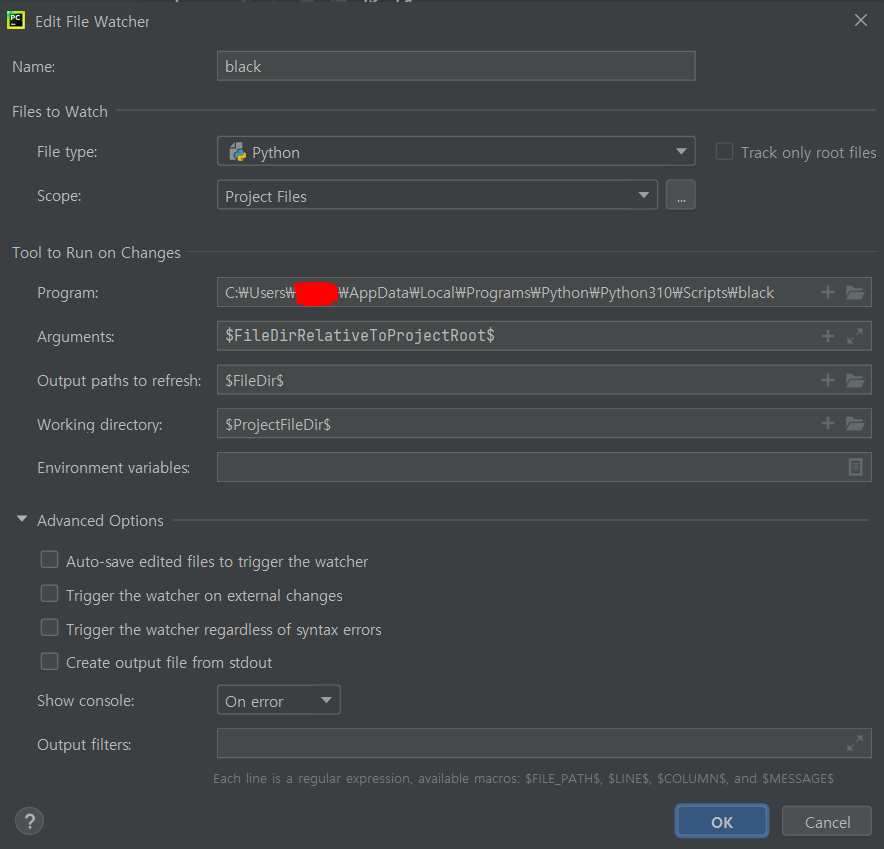Expand the Output filters editor
Screen dimensions: 884x849
click(x=855, y=743)
